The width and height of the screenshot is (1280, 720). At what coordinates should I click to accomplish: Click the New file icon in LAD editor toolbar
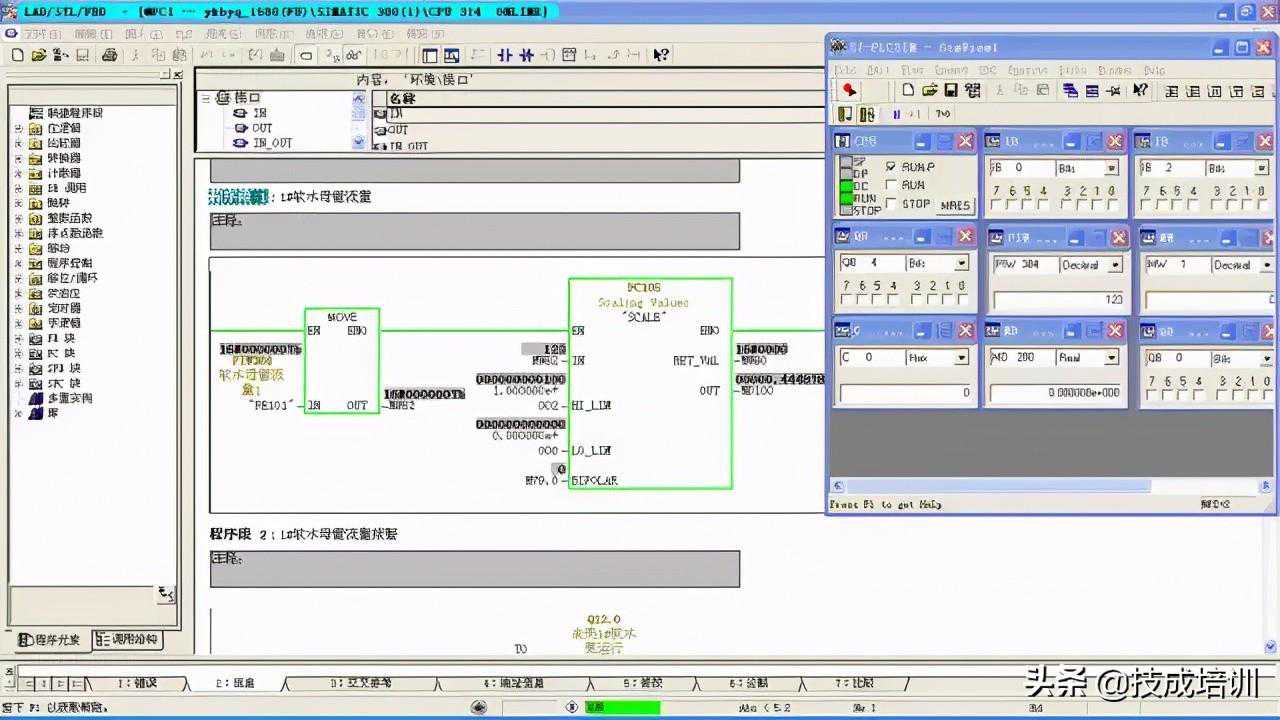click(x=15, y=55)
